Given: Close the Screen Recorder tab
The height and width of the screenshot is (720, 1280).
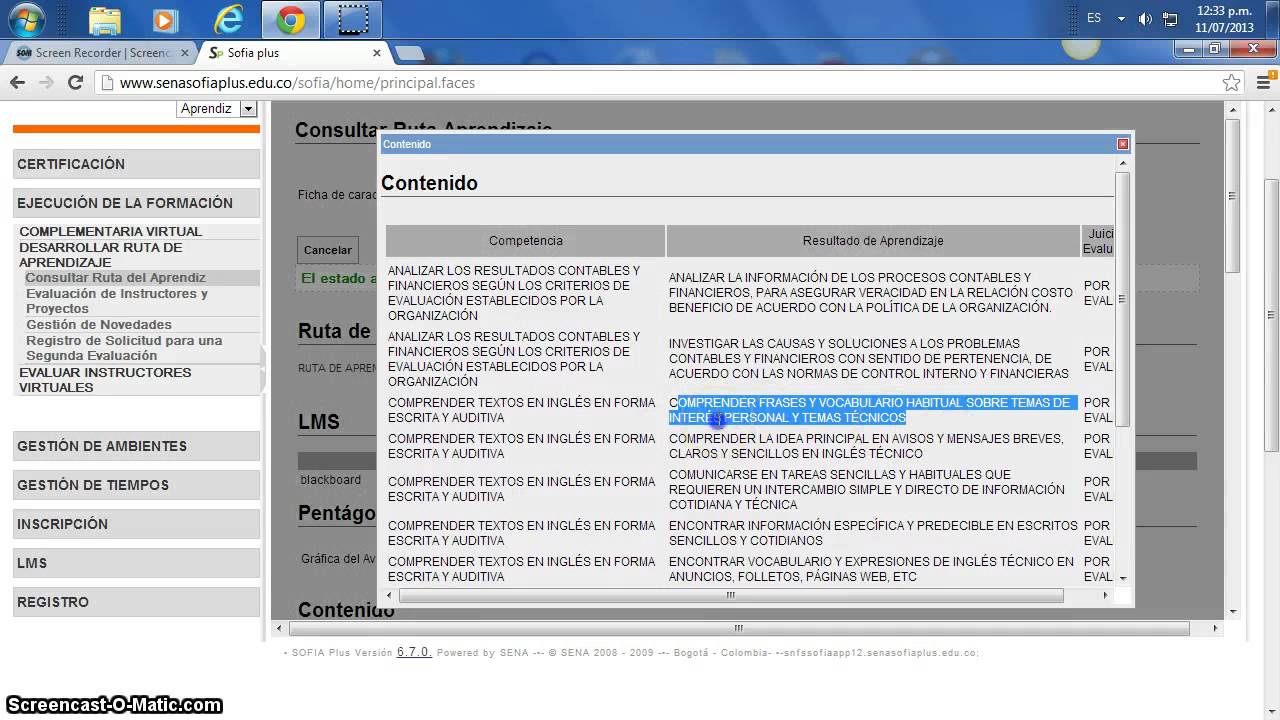Looking at the screenshot, I should [184, 53].
